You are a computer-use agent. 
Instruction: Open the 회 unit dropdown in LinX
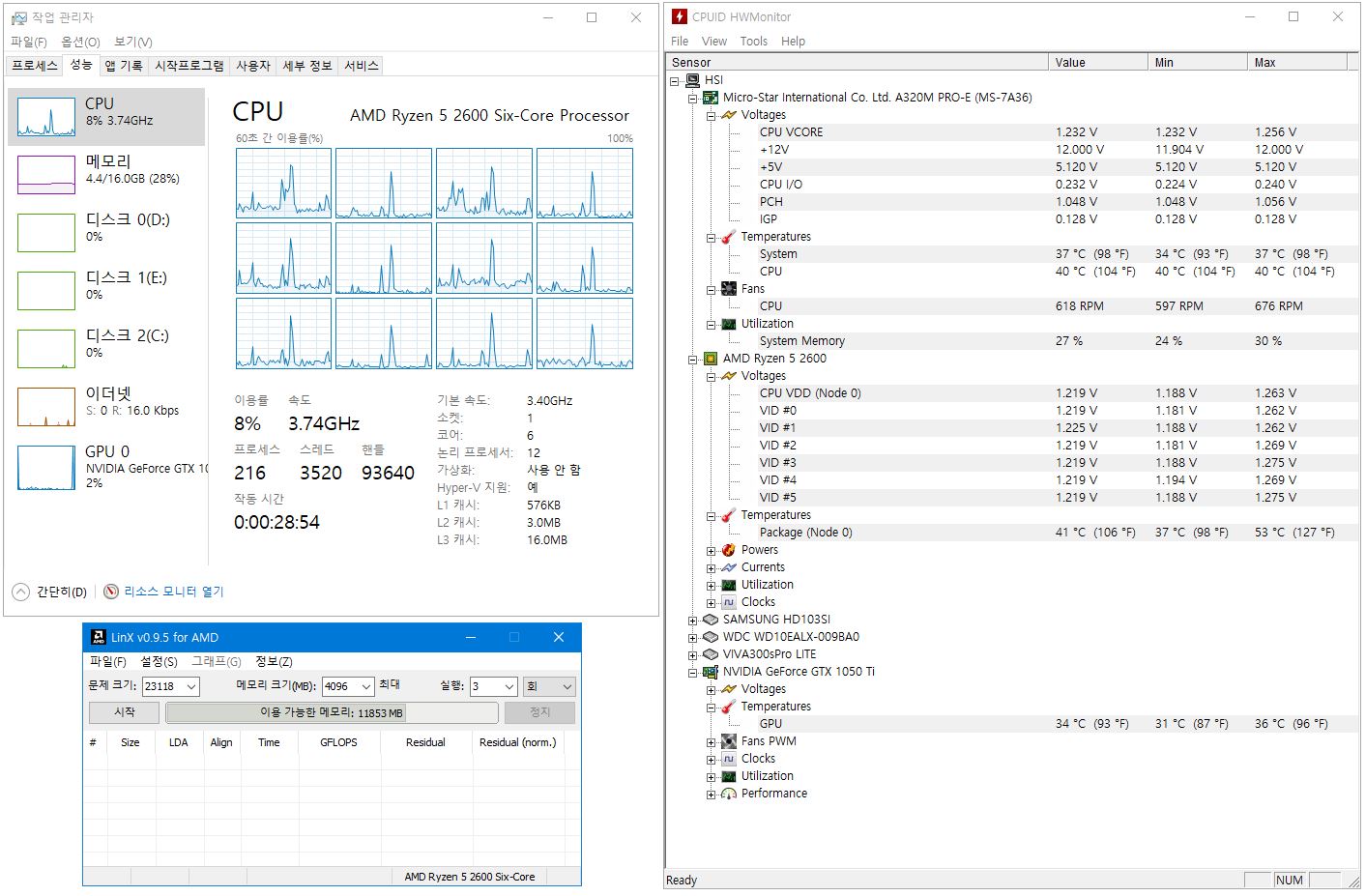[549, 686]
